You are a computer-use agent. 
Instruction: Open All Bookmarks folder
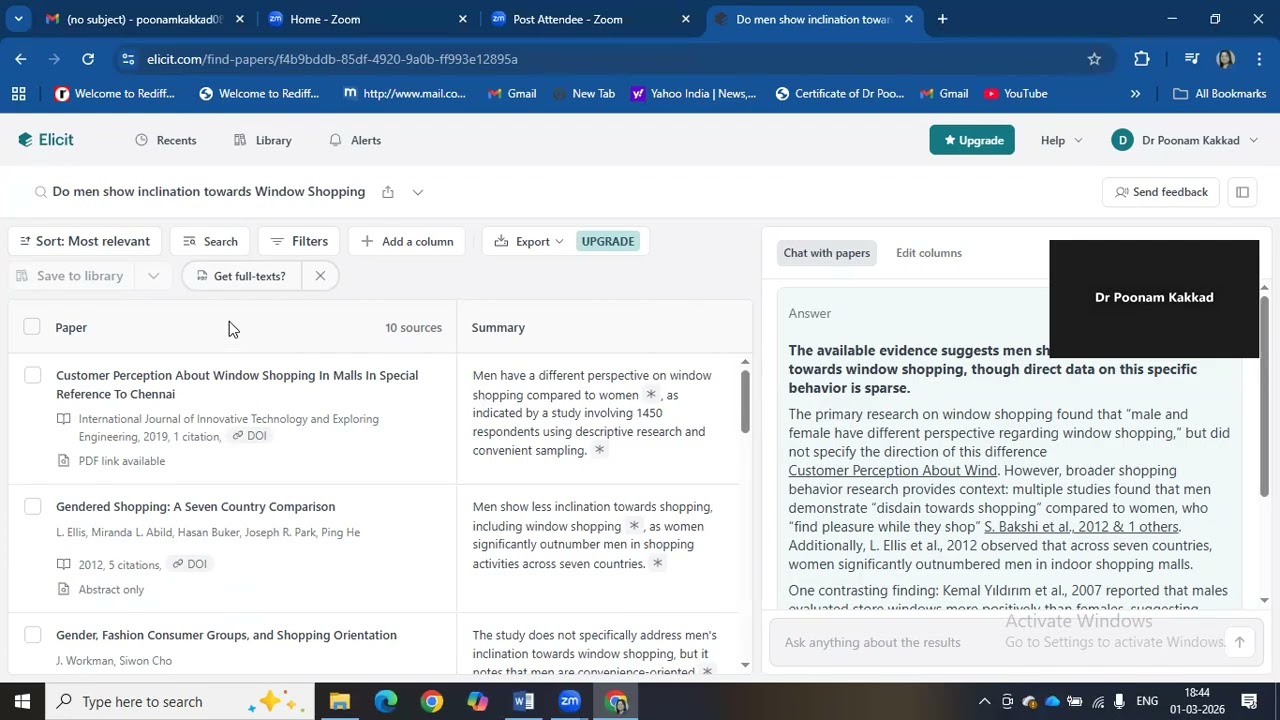pos(1220,94)
